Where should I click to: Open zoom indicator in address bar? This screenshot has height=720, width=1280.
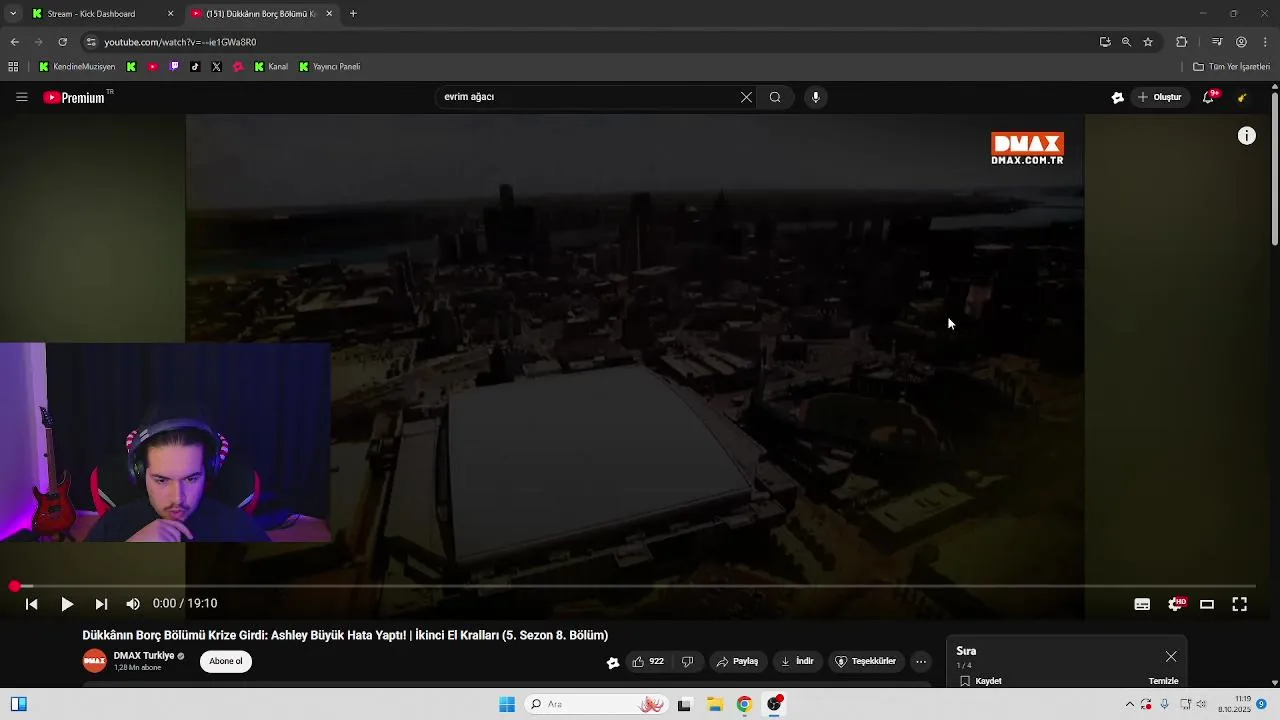tap(1126, 42)
